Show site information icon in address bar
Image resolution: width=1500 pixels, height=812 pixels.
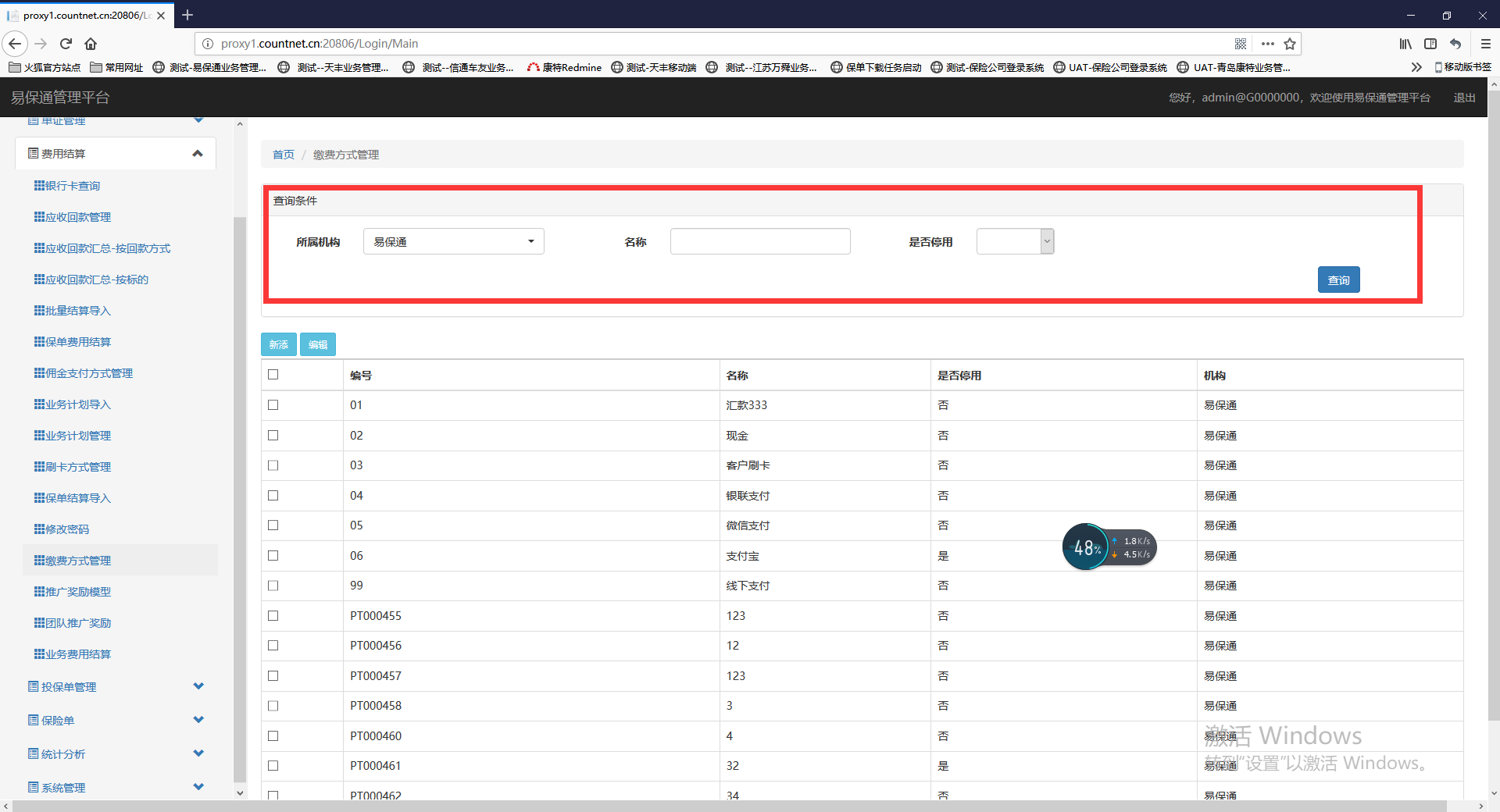click(x=208, y=44)
